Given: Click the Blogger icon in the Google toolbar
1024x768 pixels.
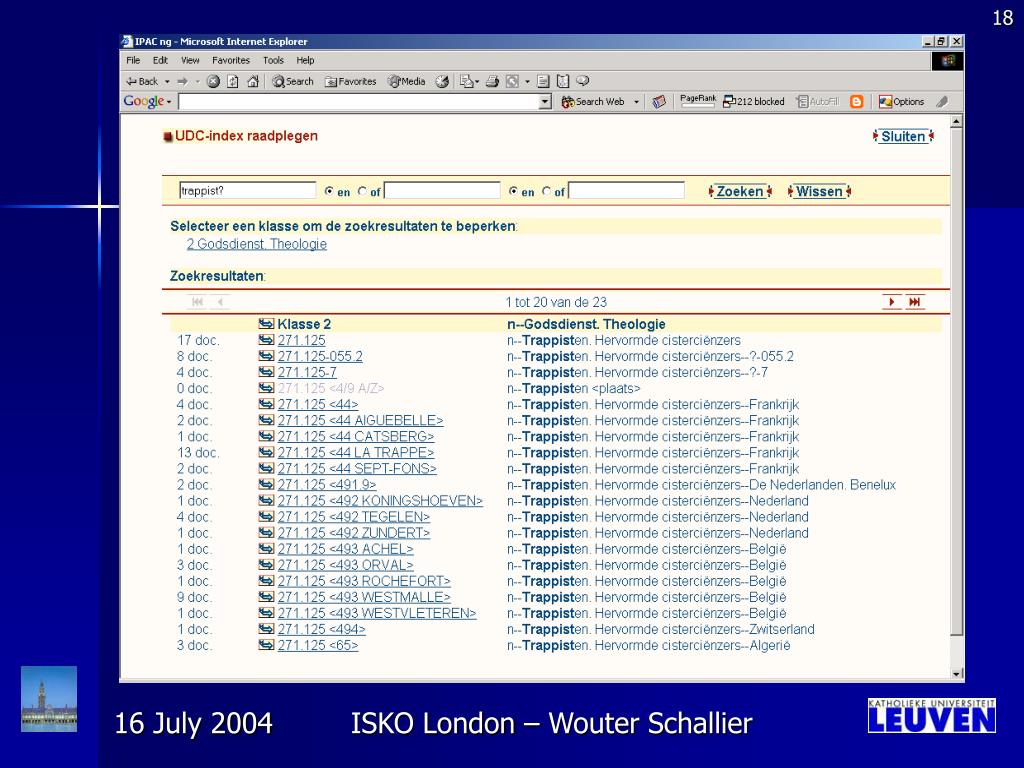Looking at the screenshot, I should [857, 102].
